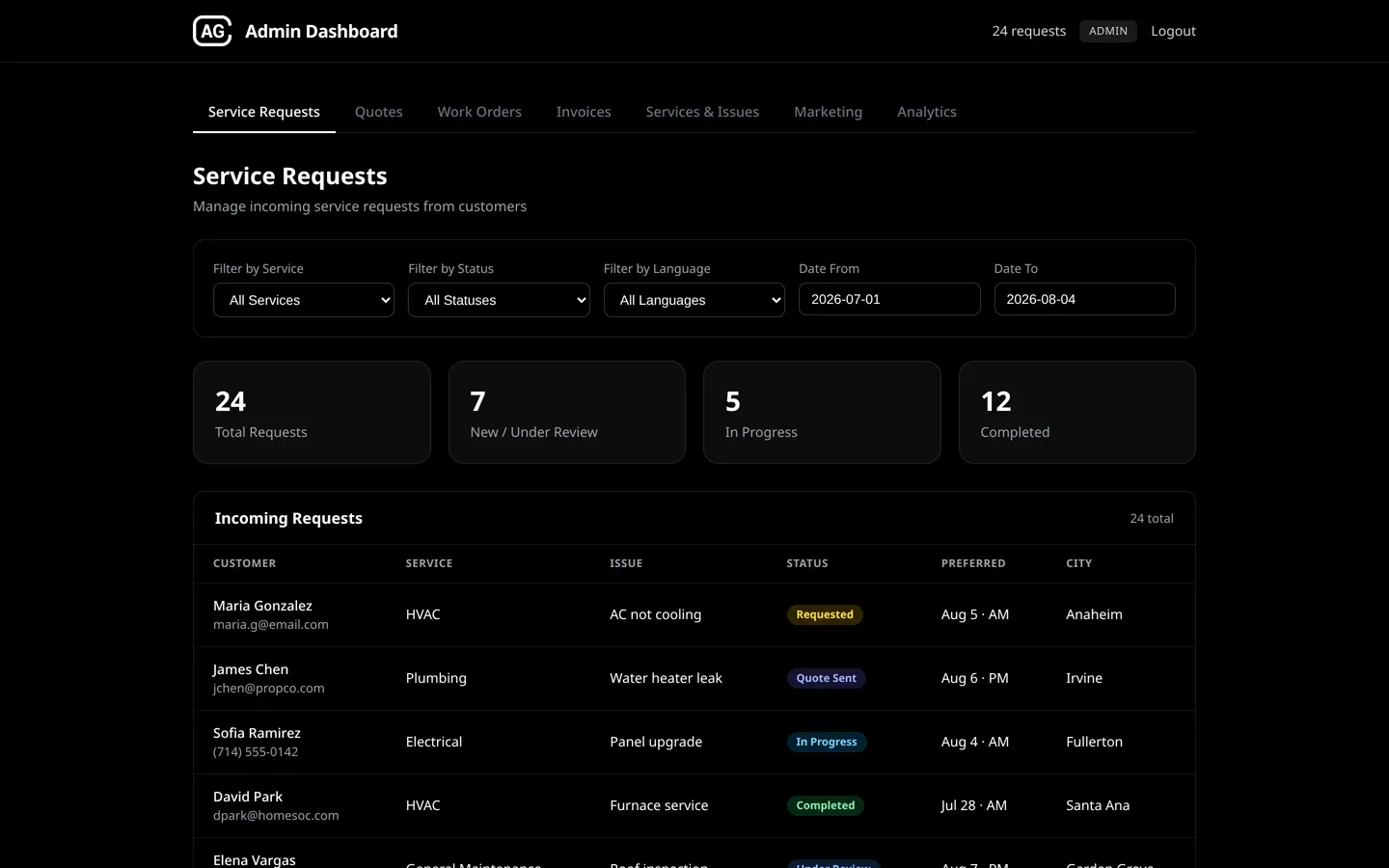Click the ADMIN badge in header
The width and height of the screenshot is (1389, 868).
[x=1108, y=31]
